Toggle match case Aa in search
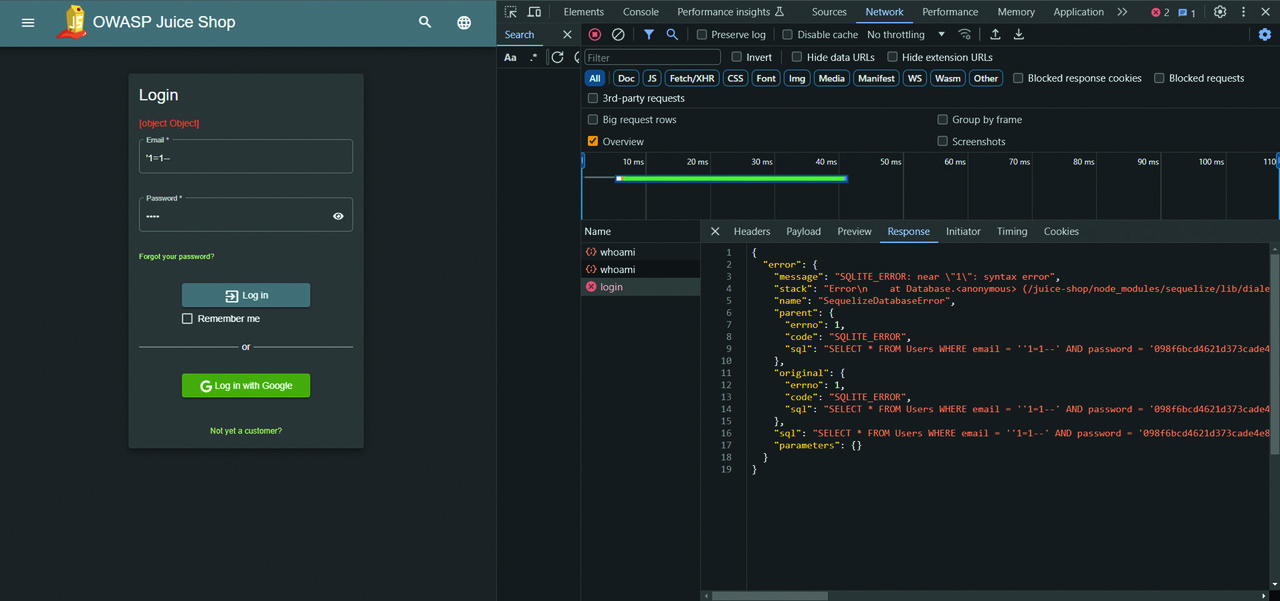1280x601 pixels. click(x=510, y=57)
